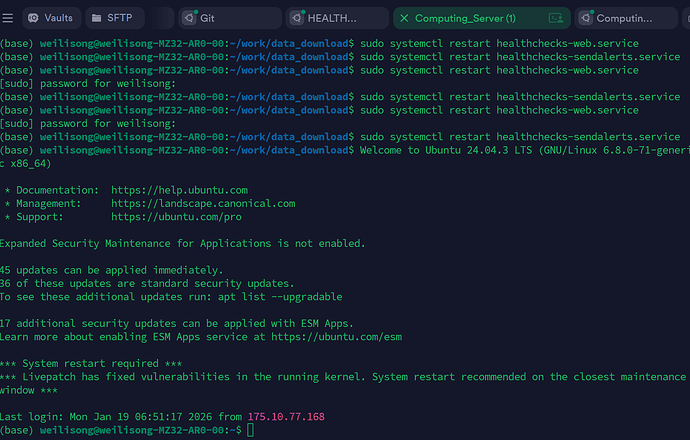This screenshot has width=690, height=440.
Task: Click the Ubuntu icon on HEALTH... tab
Action: 297,18
